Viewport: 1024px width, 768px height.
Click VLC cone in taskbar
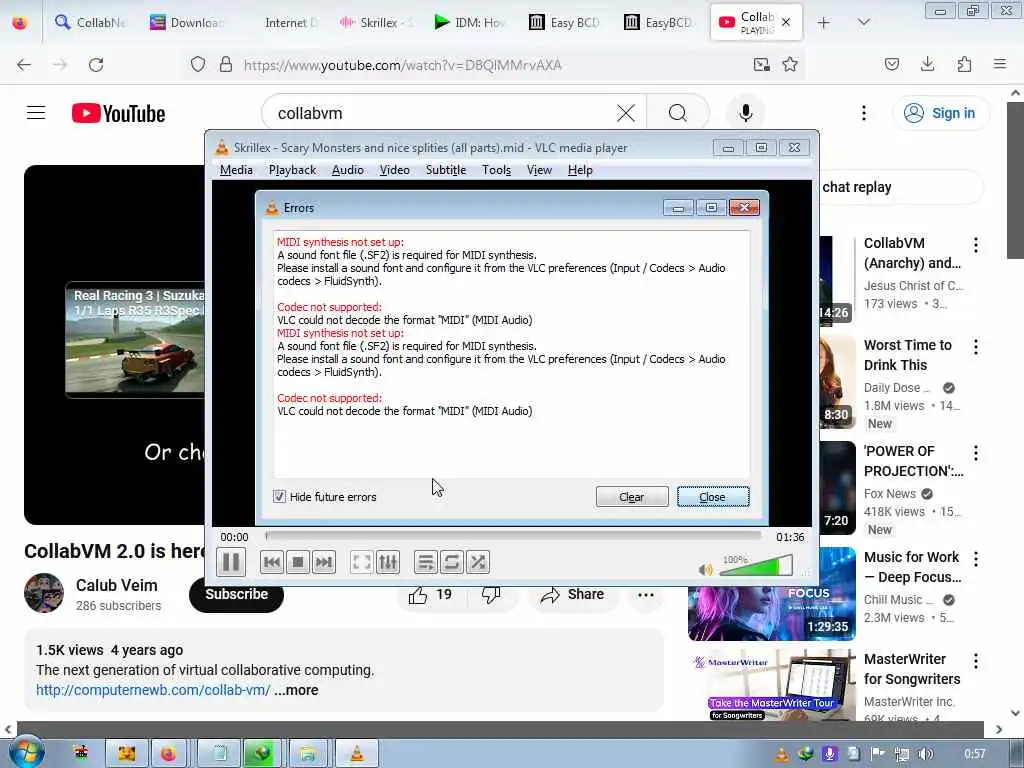pyautogui.click(x=357, y=753)
